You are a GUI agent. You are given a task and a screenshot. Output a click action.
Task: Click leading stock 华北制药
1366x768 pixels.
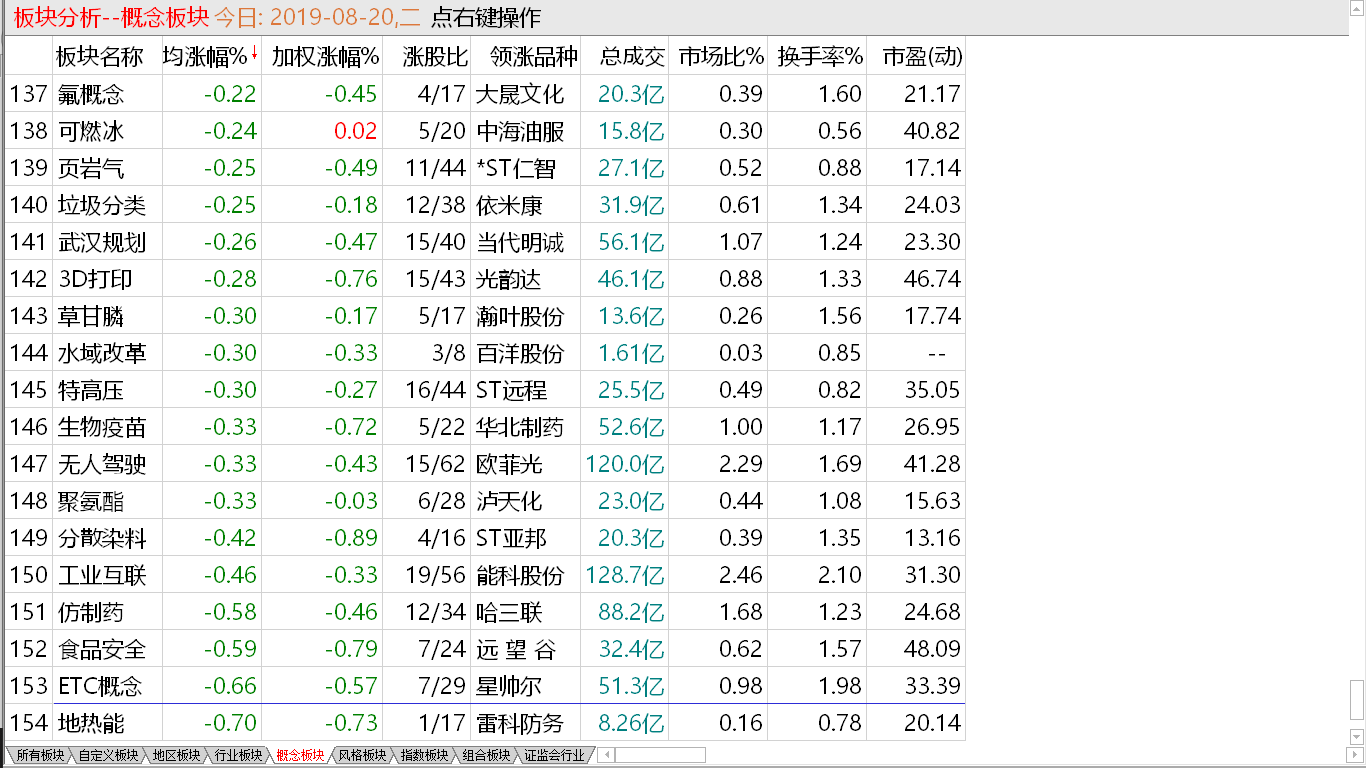point(520,427)
